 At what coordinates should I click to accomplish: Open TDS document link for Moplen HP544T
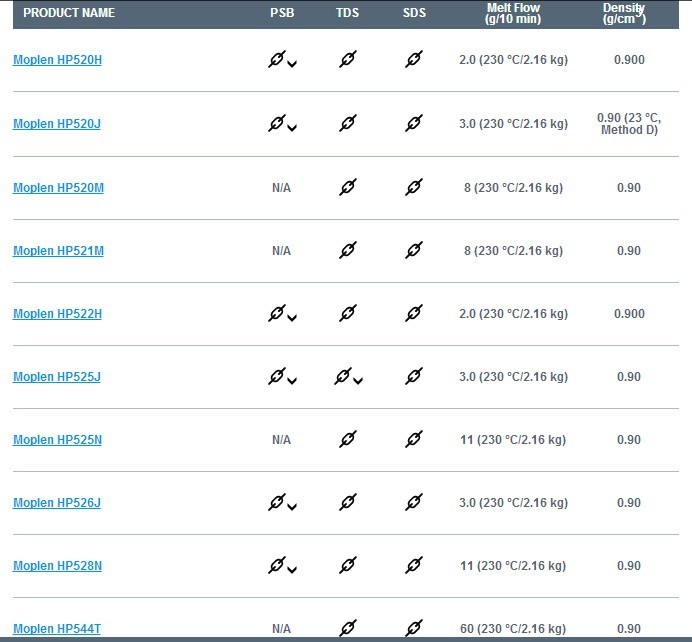pos(348,628)
